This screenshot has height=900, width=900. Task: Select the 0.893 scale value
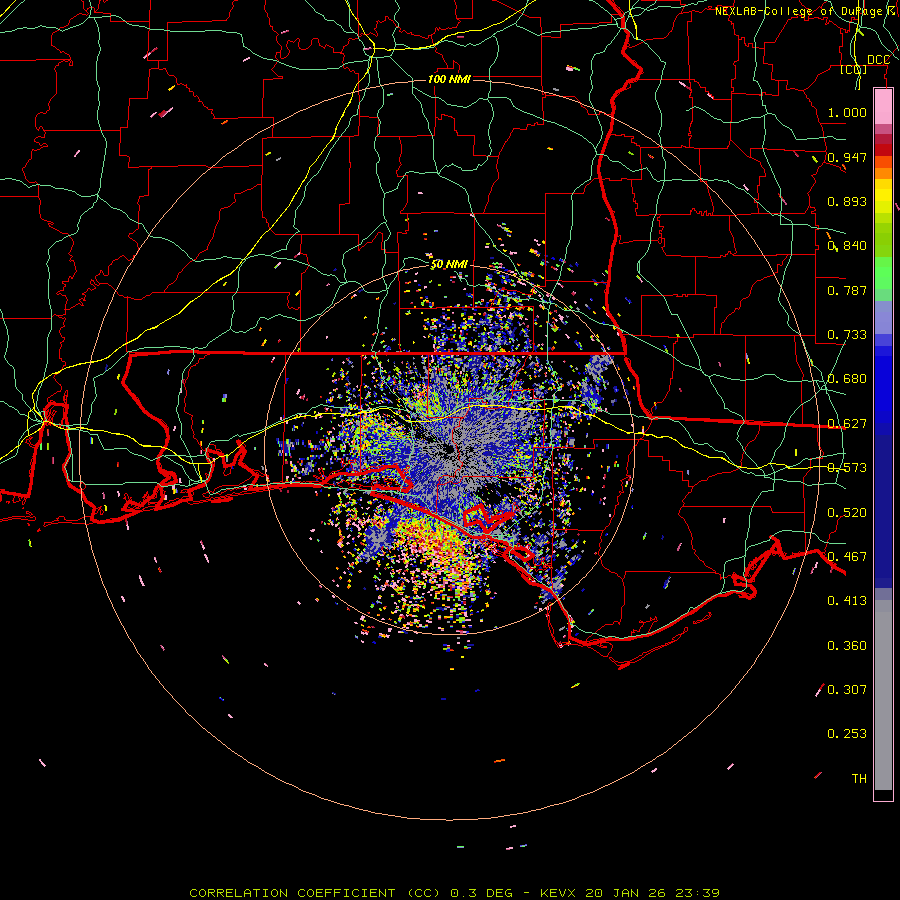tap(847, 201)
